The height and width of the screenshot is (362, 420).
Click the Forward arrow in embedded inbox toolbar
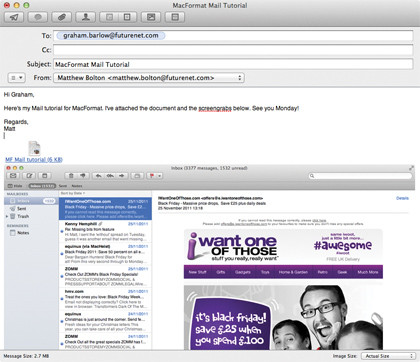[122, 176]
